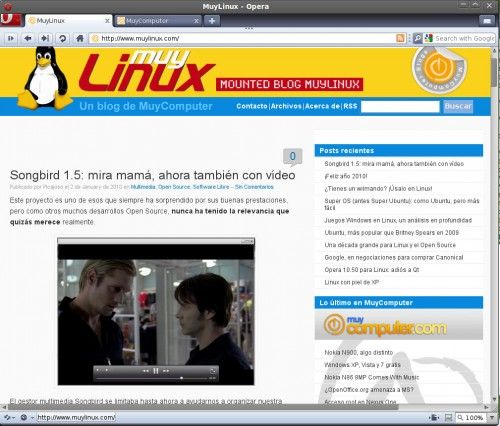
Task: Open the Open Source category link
Action: tap(174, 187)
